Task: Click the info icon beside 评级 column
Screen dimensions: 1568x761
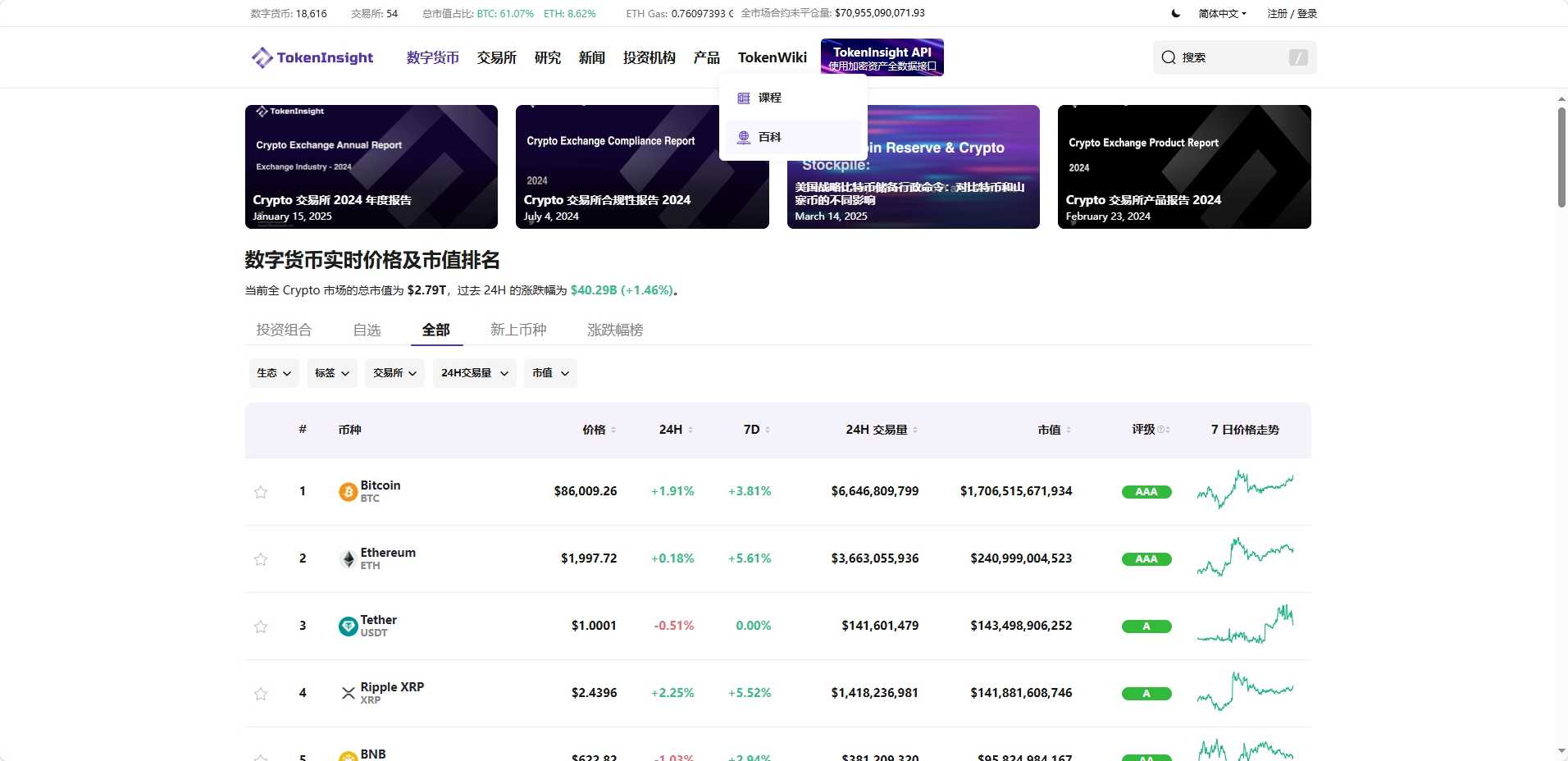Action: click(x=1159, y=430)
